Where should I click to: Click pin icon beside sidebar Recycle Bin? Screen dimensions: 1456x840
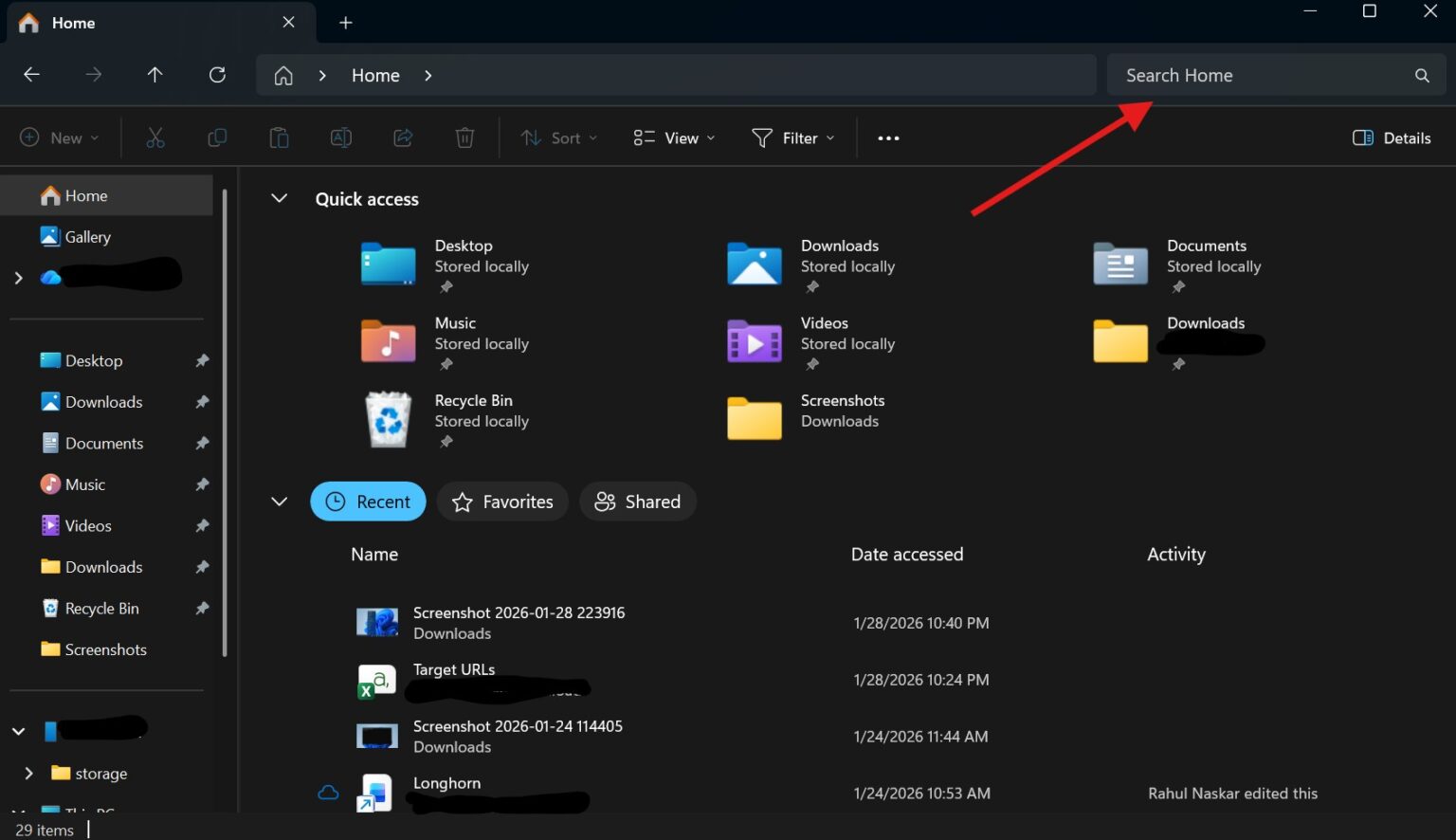(202, 609)
